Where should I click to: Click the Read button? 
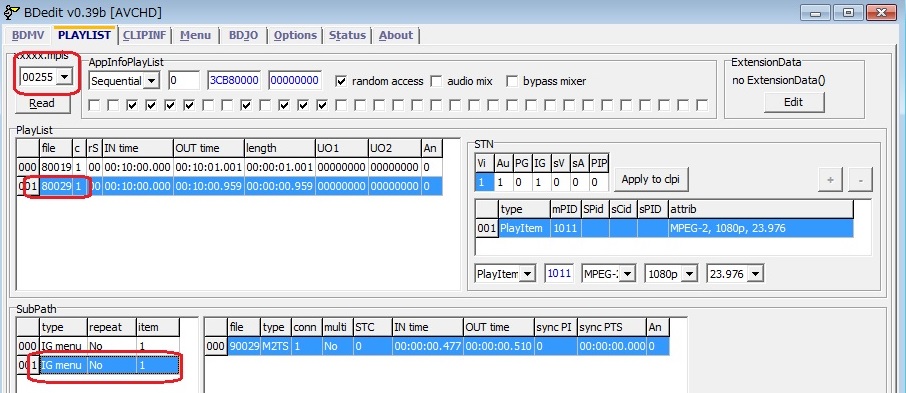(x=42, y=103)
